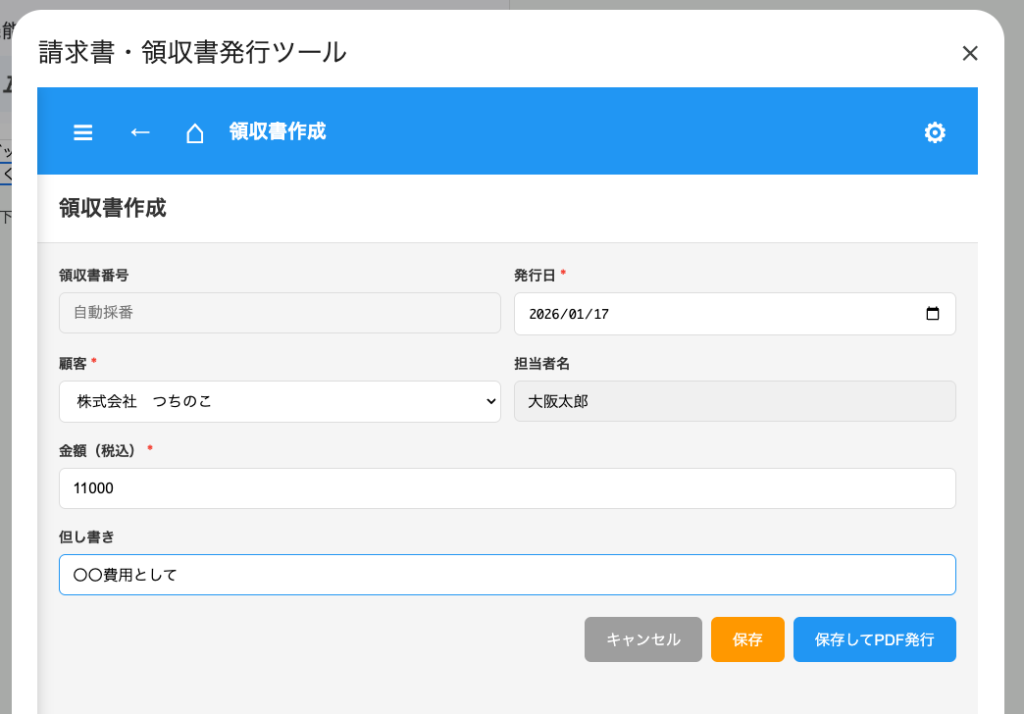
Task: Focus the 金額(税込) input field
Action: pyautogui.click(x=506, y=488)
